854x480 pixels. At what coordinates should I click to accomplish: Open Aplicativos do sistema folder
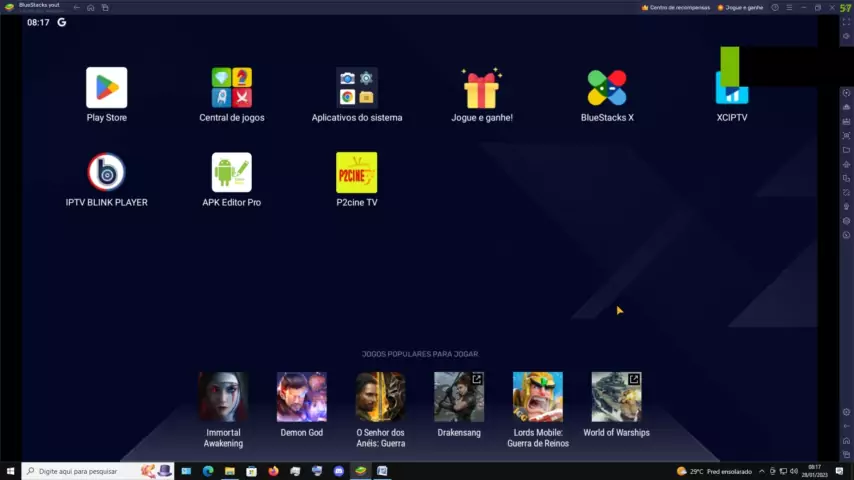click(x=357, y=88)
